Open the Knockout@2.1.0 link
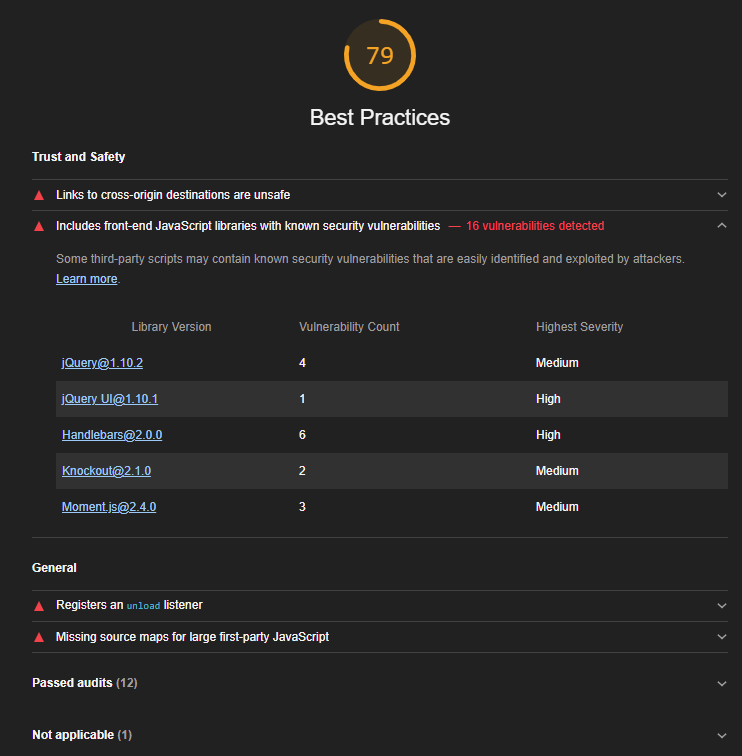 pos(106,471)
